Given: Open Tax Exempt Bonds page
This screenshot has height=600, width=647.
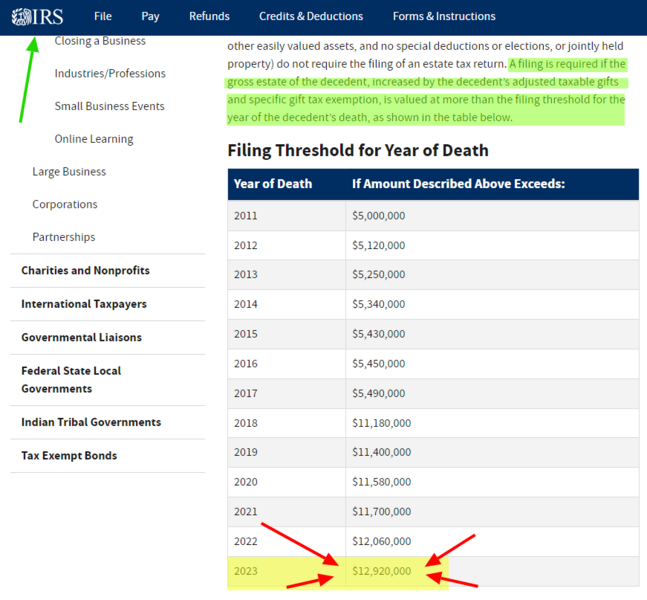Looking at the screenshot, I should (69, 456).
